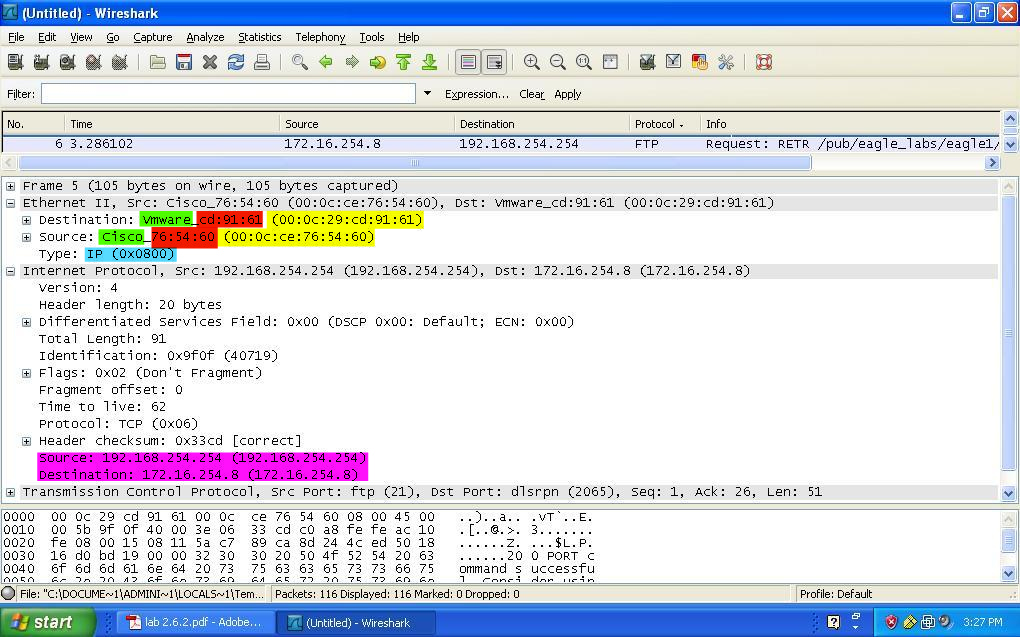Sort packets by Source column
1020x637 pixels.
pyautogui.click(x=366, y=124)
